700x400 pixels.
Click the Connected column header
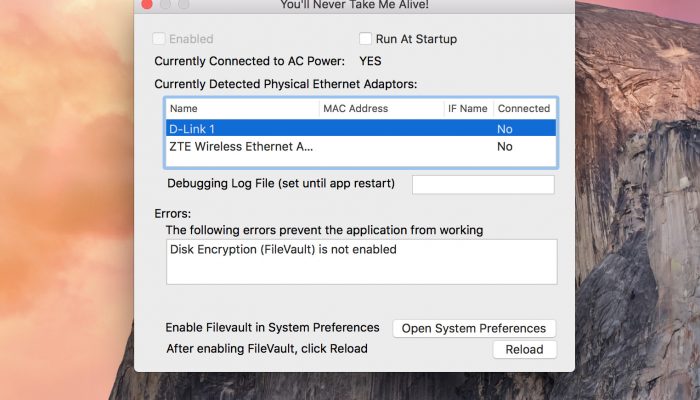pos(525,108)
